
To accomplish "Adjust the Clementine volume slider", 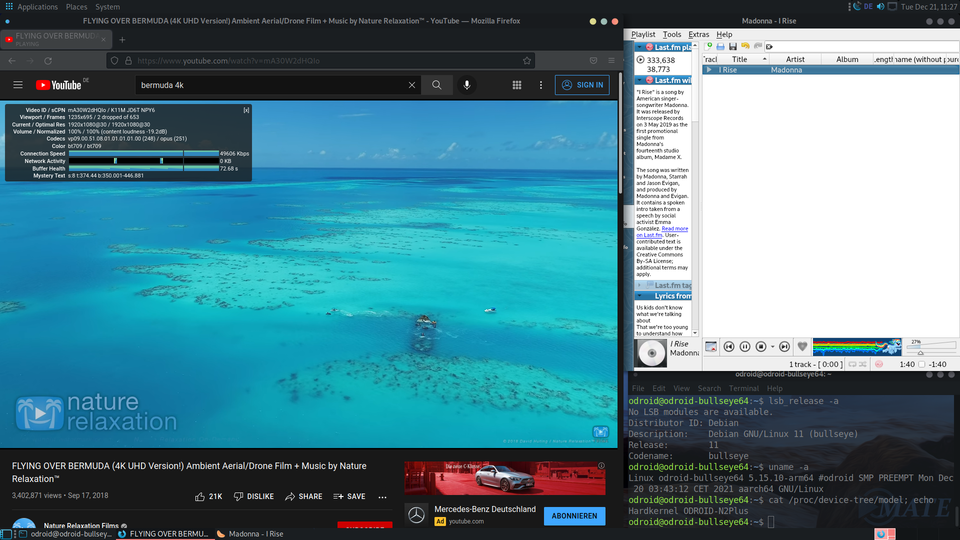I will pos(931,347).
